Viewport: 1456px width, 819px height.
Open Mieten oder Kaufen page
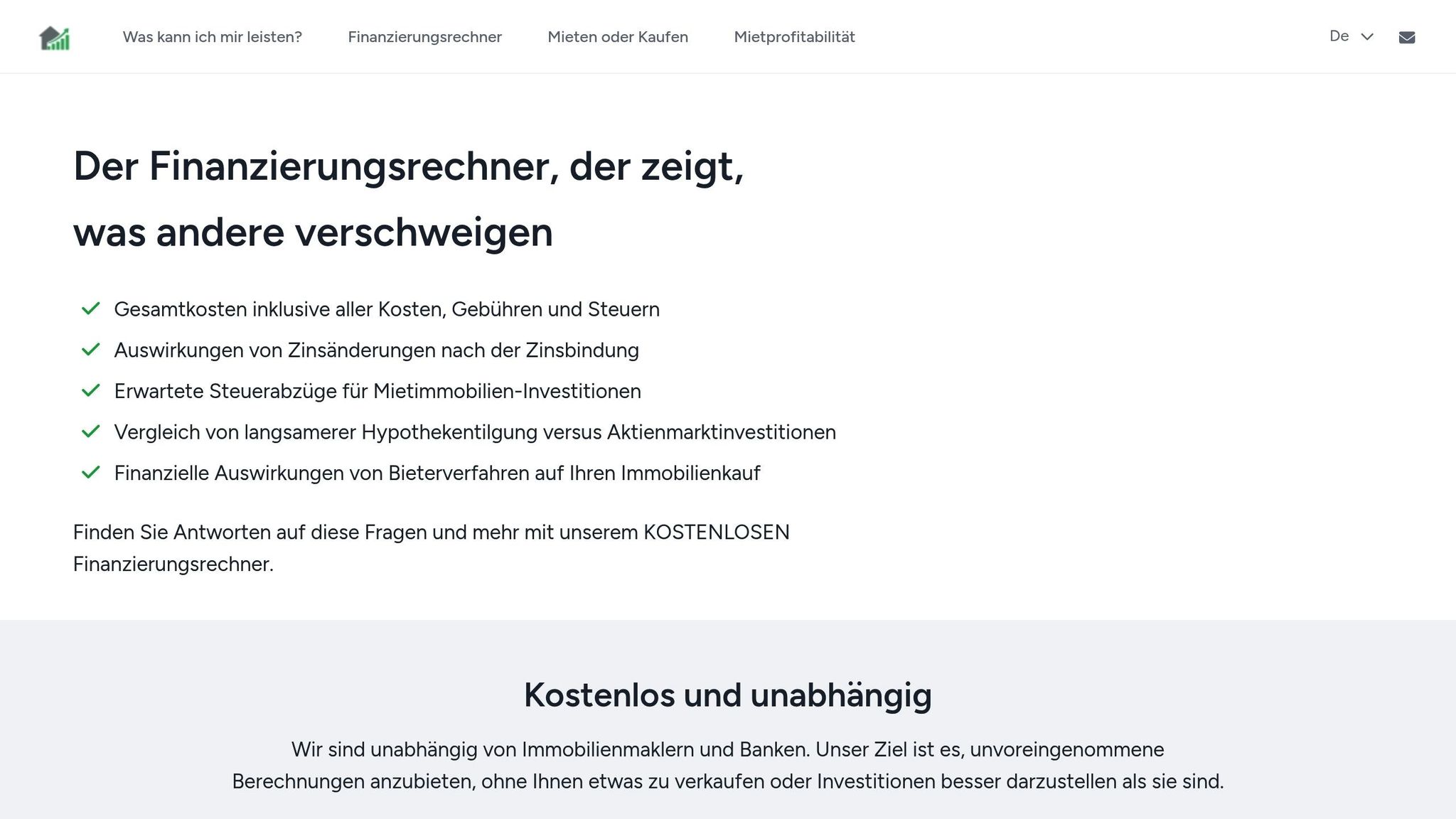pyautogui.click(x=617, y=37)
